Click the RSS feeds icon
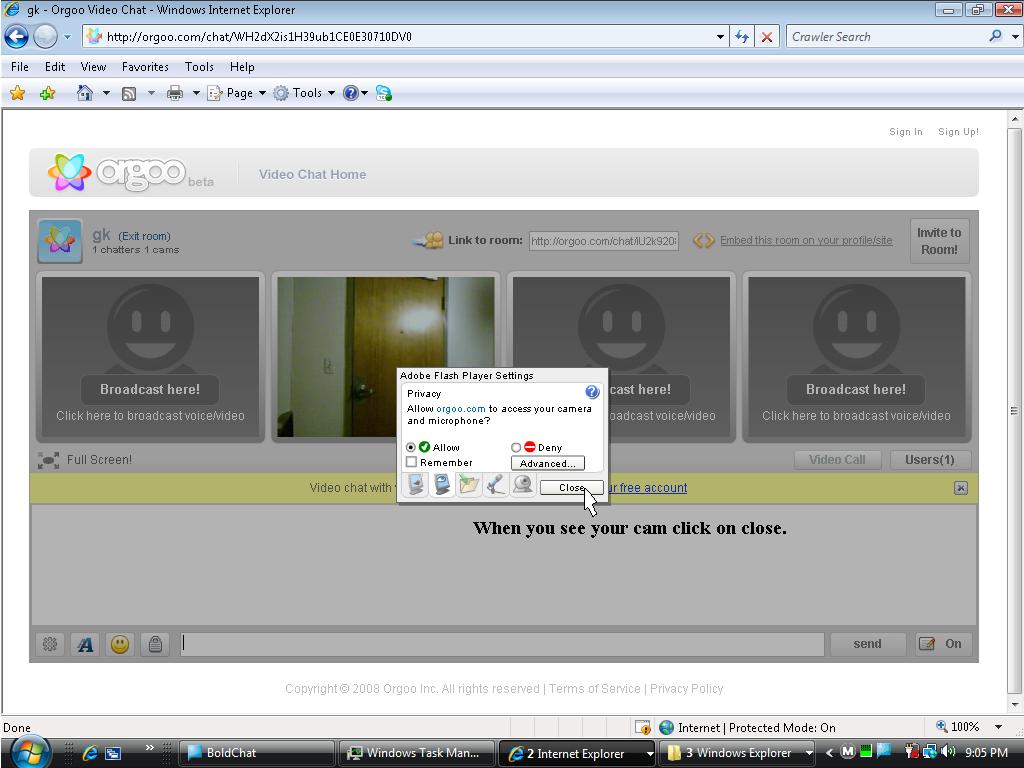This screenshot has height=768, width=1024. (129, 94)
